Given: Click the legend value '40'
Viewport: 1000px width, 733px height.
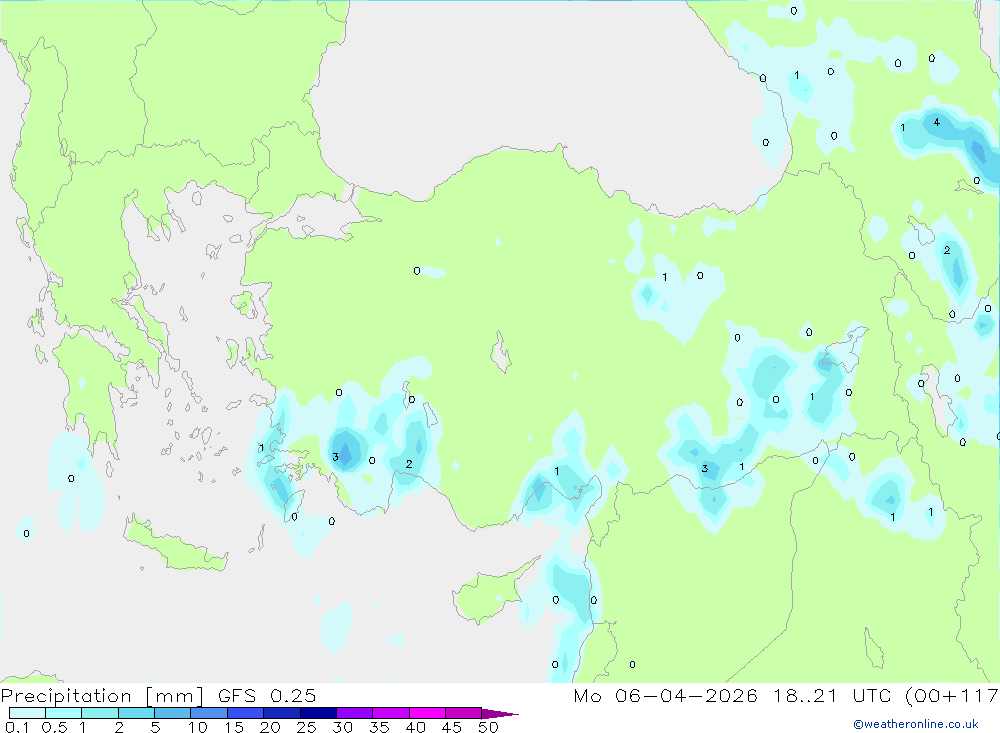Looking at the screenshot, I should click(416, 727).
